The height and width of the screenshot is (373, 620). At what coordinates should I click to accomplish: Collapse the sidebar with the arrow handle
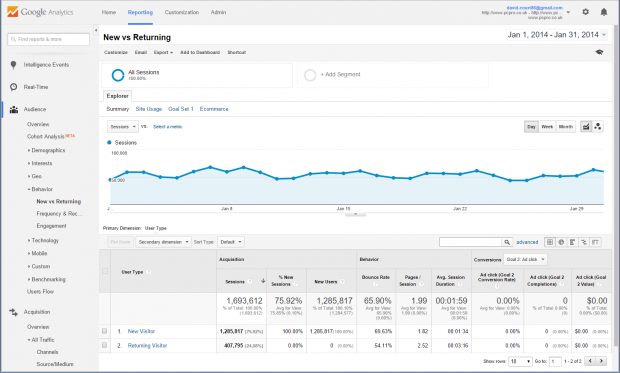(x=96, y=30)
